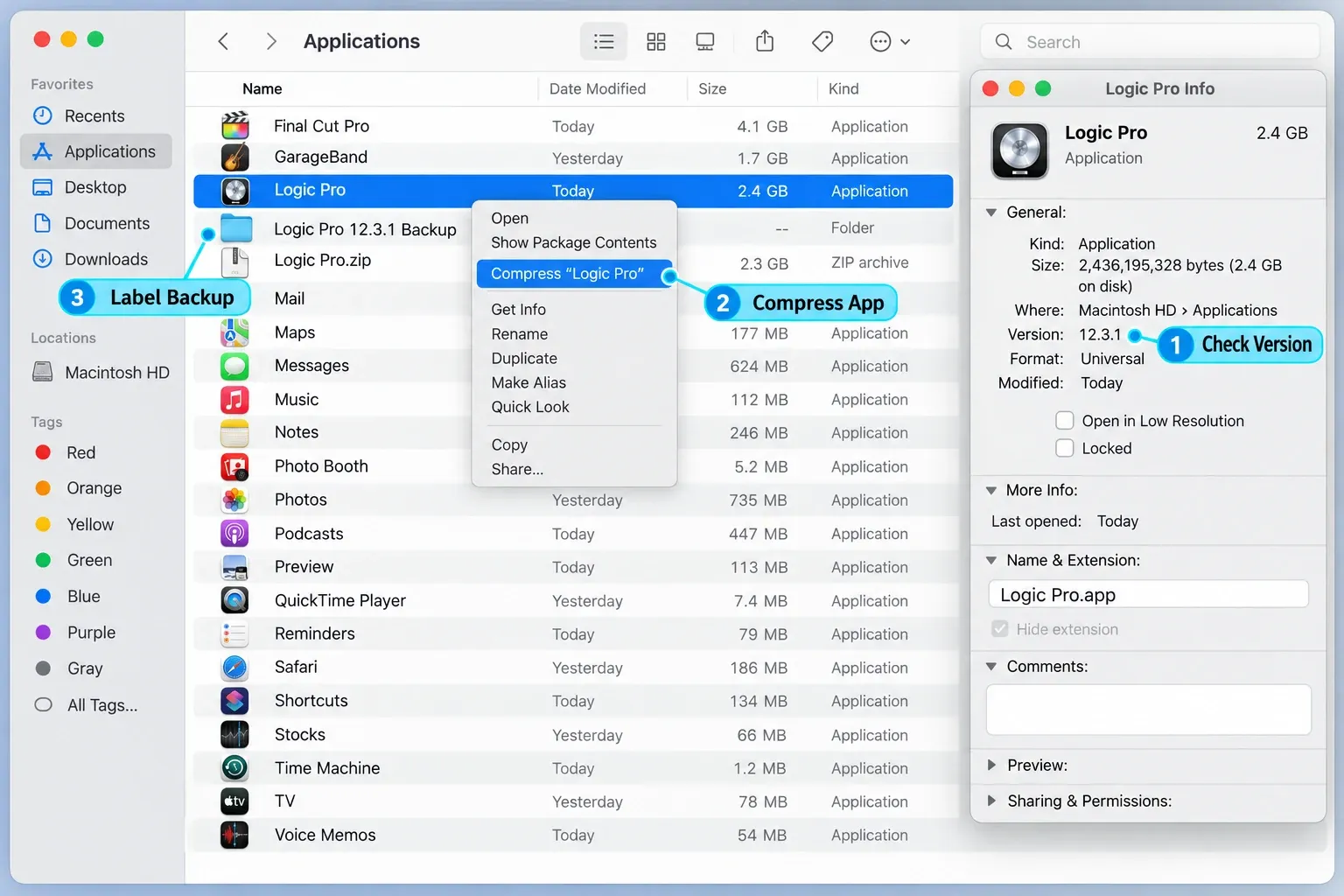The image size is (1344, 896).
Task: Open the More actions ellipsis dropdown
Action: [890, 41]
